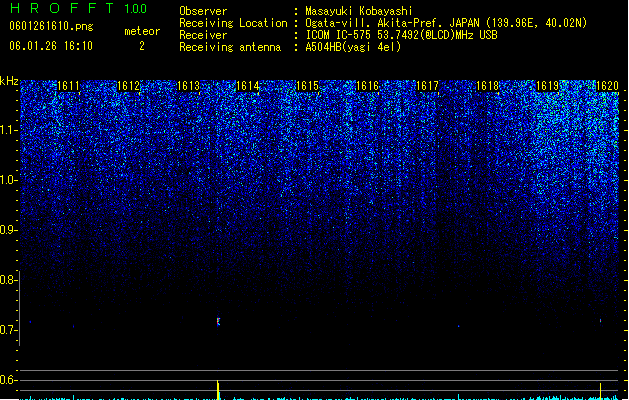Viewport: 629px width, 400px height.
Task: Click the meteor count number 2
Action: click(142, 46)
